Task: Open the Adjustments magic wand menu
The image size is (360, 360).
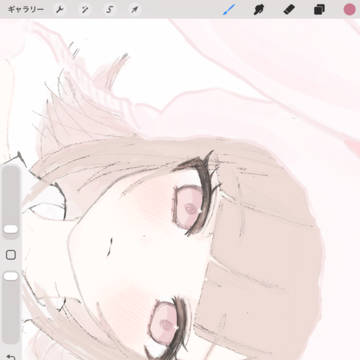Action: (x=85, y=10)
